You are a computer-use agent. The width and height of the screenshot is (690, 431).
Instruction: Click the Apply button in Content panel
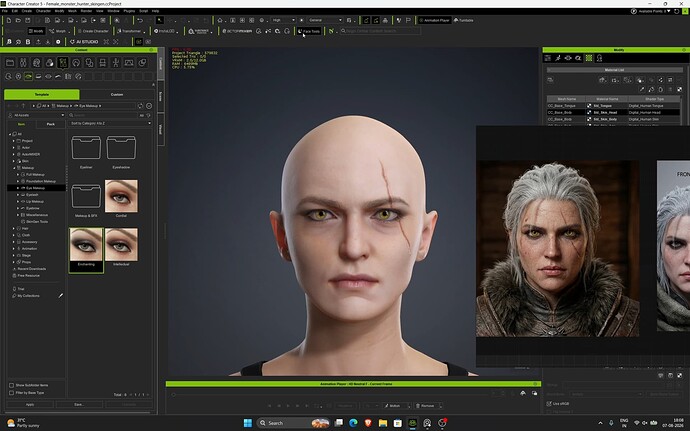(30, 404)
